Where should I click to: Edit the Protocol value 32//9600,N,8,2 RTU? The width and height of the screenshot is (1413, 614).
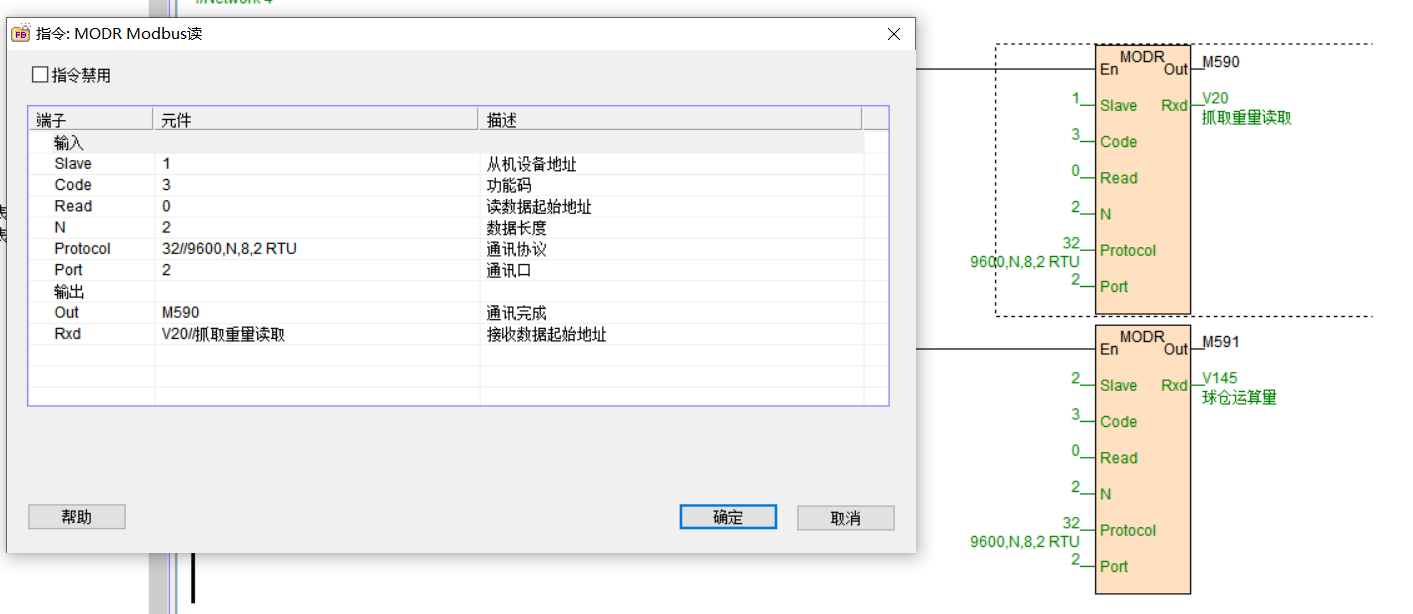point(316,249)
